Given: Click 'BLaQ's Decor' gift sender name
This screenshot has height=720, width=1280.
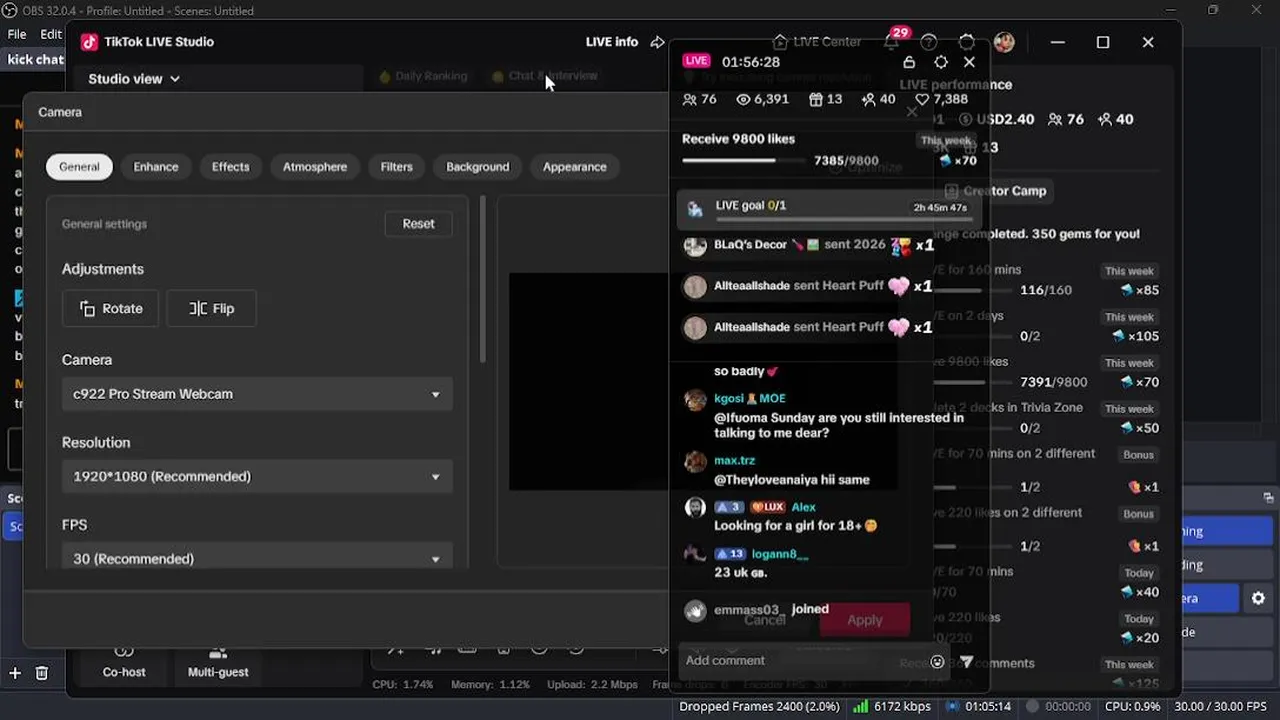Looking at the screenshot, I should pos(750,245).
